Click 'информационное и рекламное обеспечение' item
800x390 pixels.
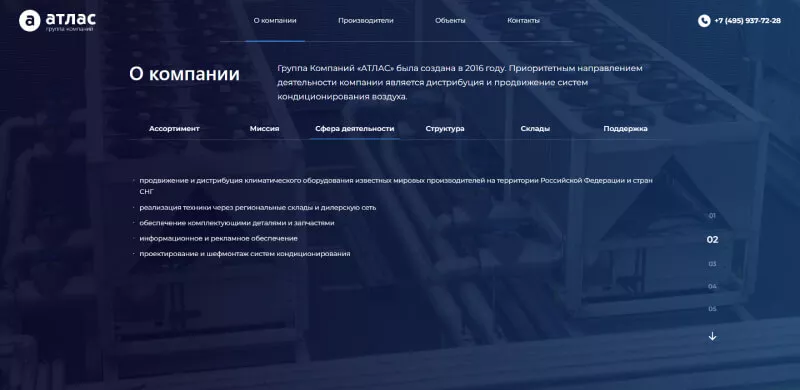tap(218, 238)
